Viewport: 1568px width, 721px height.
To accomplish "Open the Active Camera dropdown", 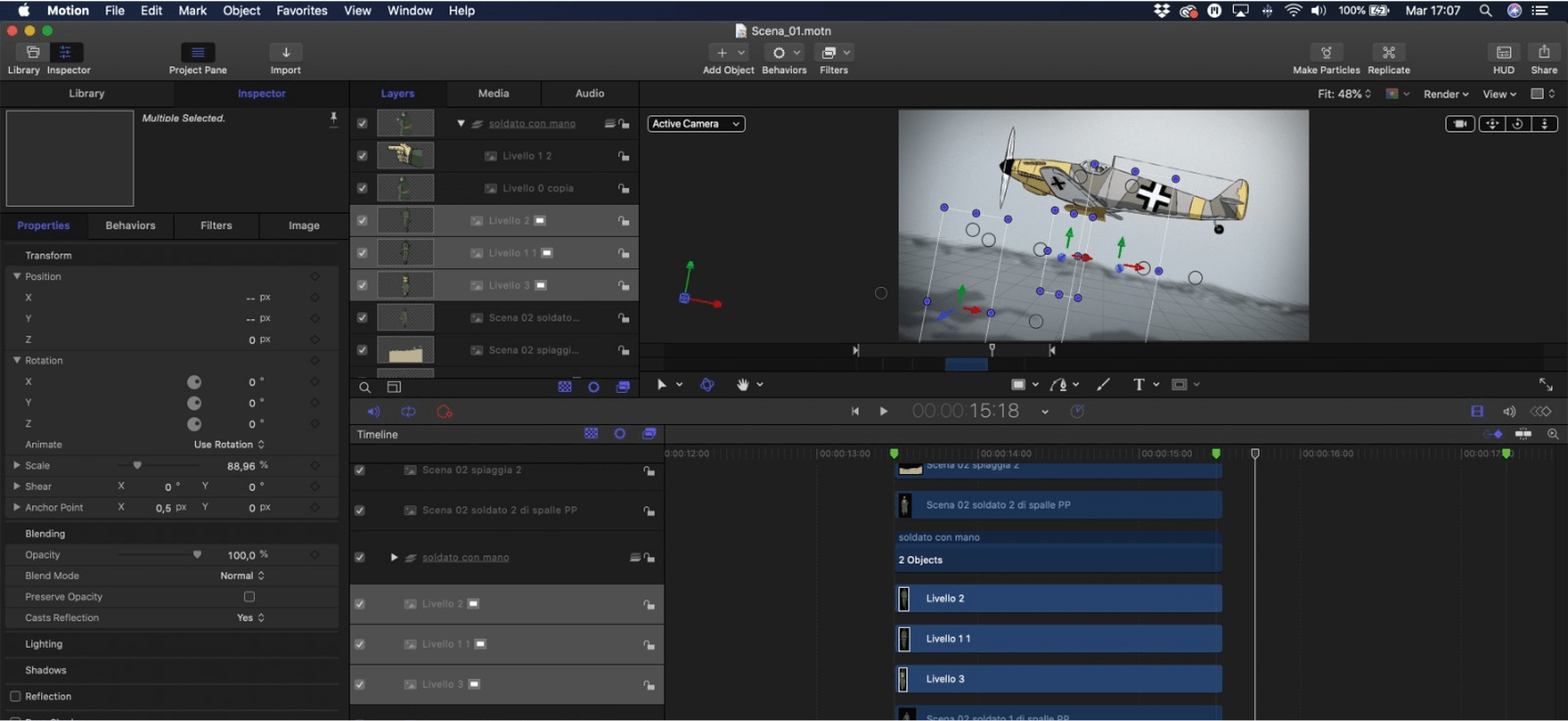I will tap(696, 123).
